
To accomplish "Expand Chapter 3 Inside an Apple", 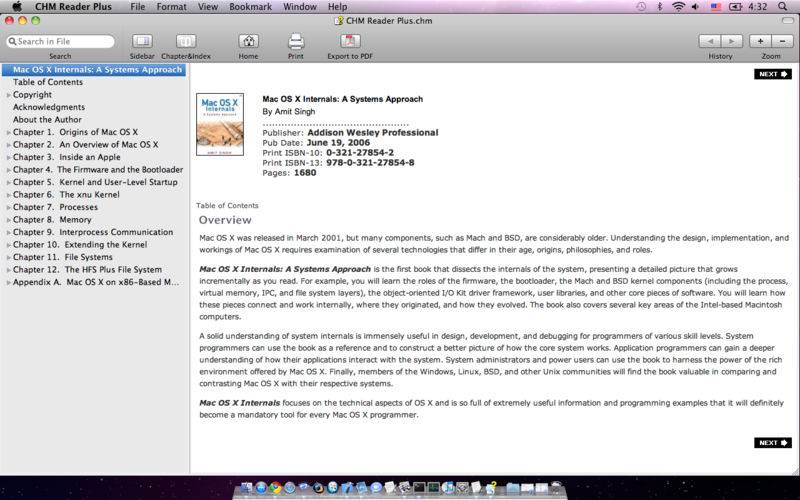I will (x=9, y=157).
